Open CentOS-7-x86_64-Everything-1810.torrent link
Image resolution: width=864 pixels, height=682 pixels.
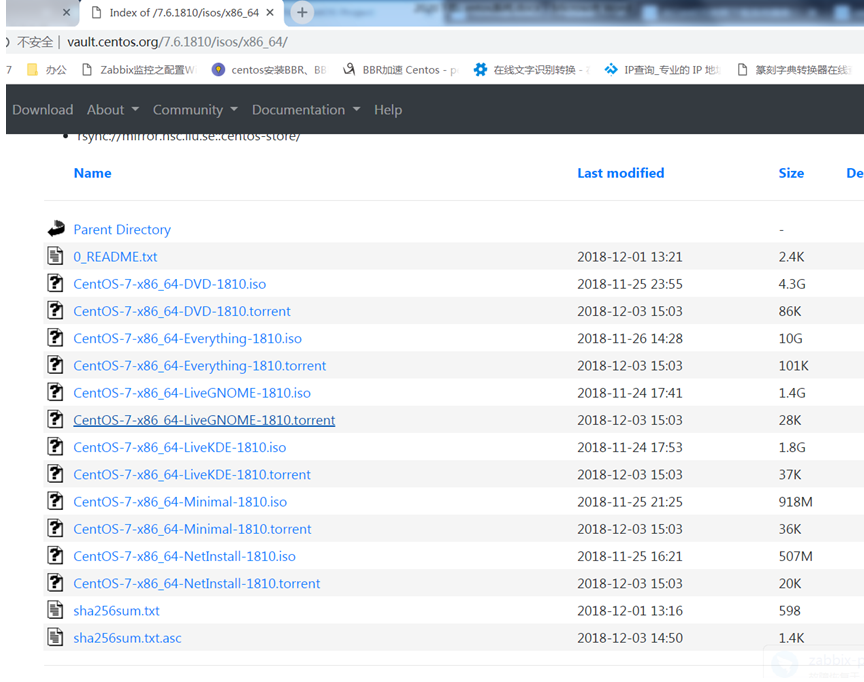[199, 366]
